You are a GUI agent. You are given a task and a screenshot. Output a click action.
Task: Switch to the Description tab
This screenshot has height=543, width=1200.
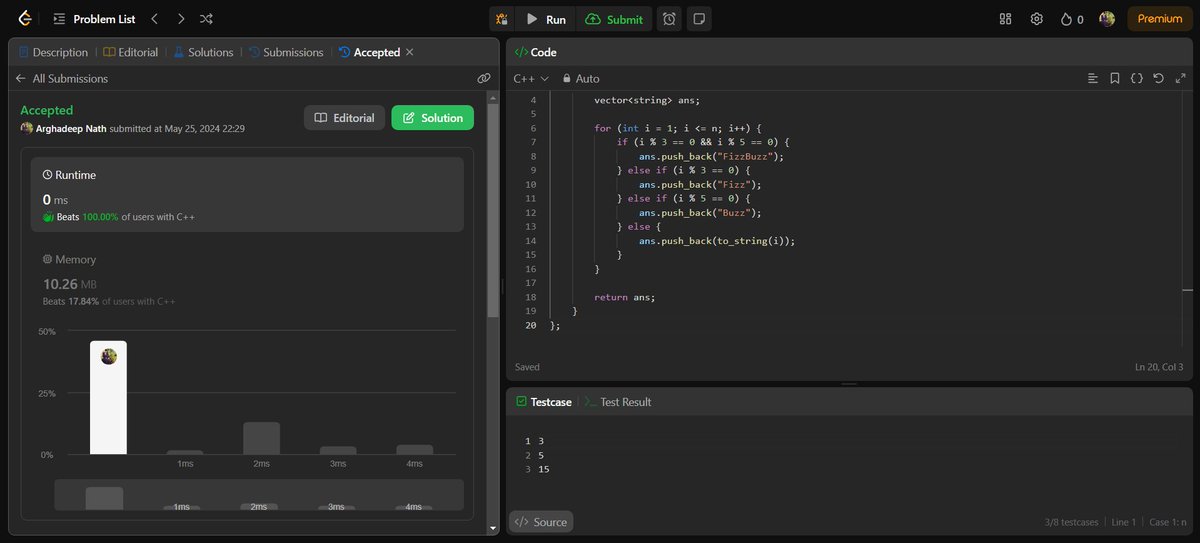pos(54,52)
